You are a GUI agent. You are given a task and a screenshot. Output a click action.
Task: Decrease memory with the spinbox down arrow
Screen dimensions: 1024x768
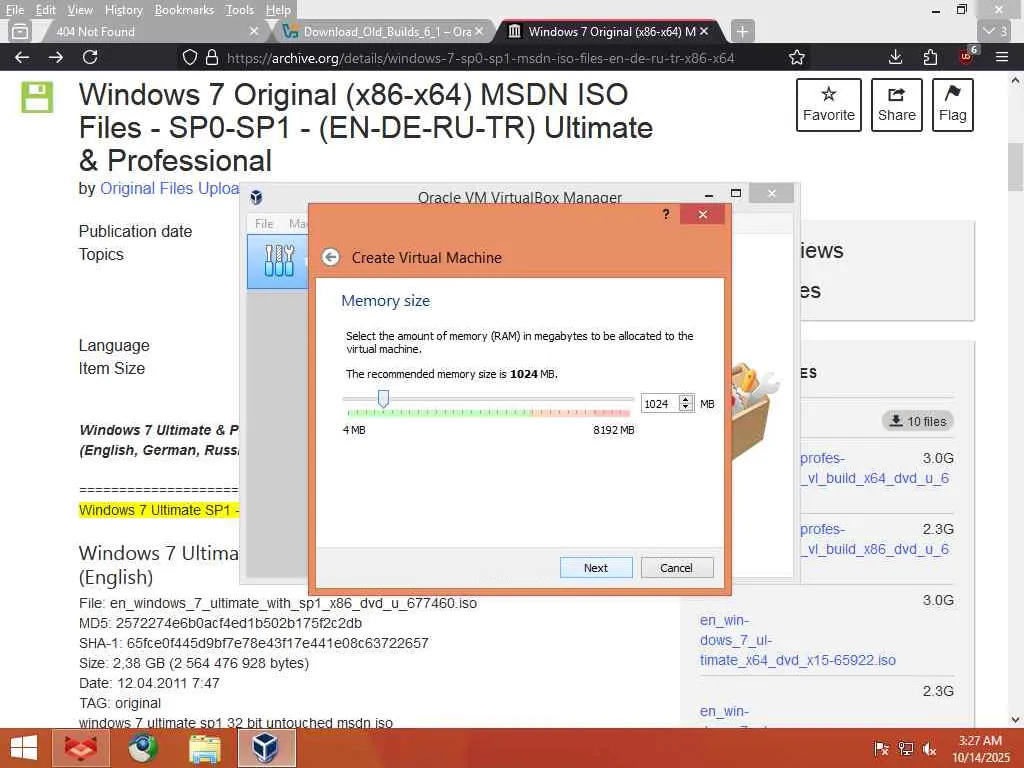pyautogui.click(x=686, y=408)
